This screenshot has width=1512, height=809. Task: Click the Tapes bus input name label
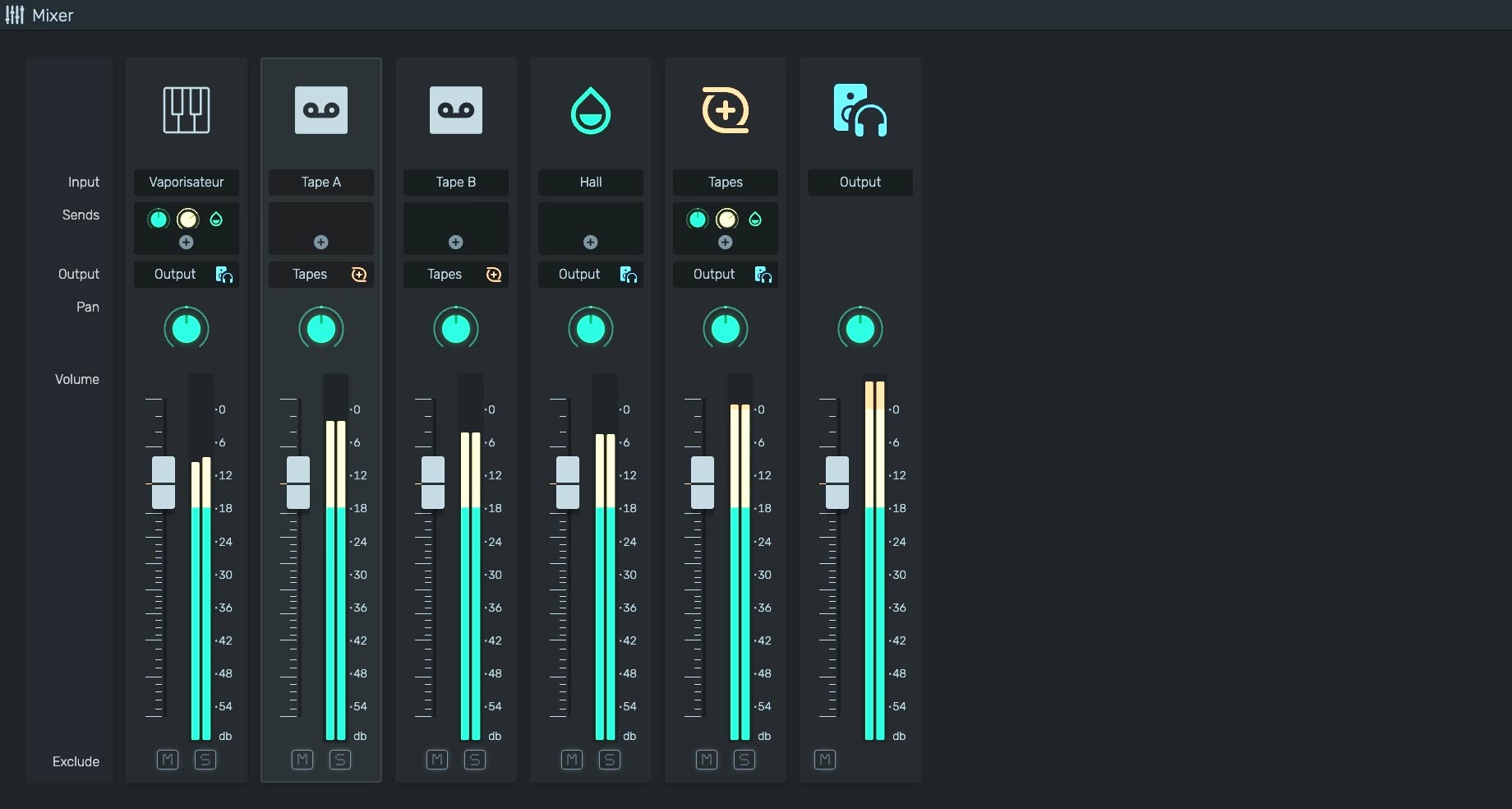coord(726,183)
